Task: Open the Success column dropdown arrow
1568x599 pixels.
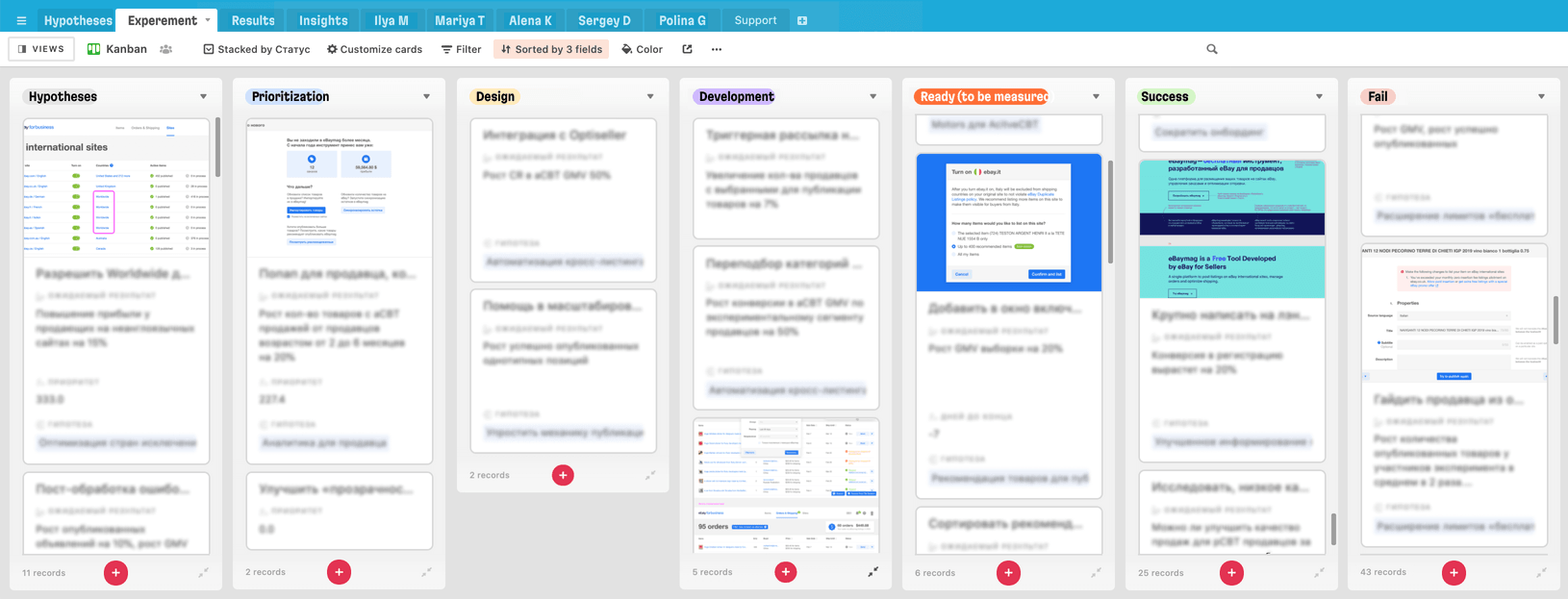Action: [x=1319, y=96]
